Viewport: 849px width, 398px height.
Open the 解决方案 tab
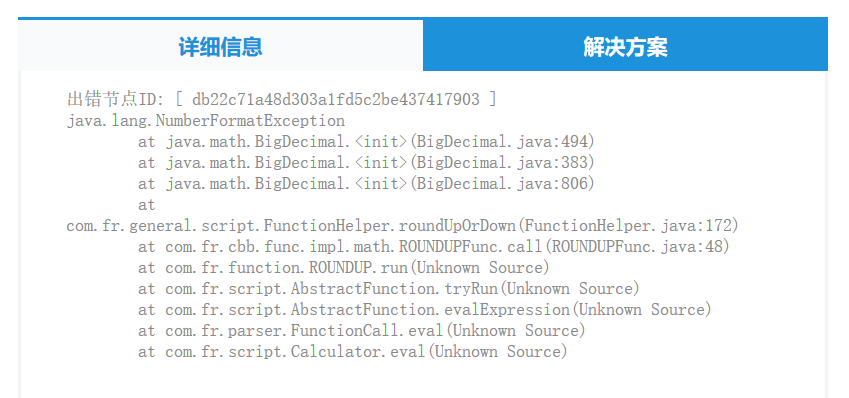(625, 47)
